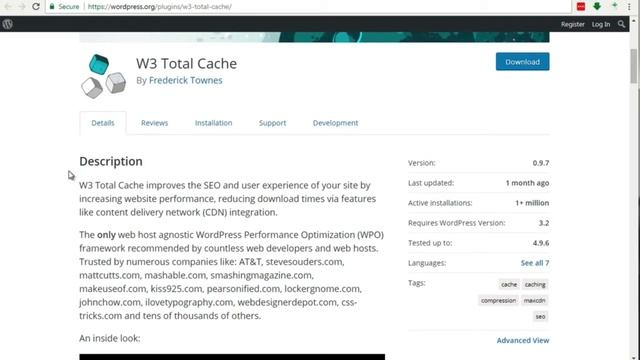Click the browser reload icon
The width and height of the screenshot is (640, 360).
[x=36, y=7]
